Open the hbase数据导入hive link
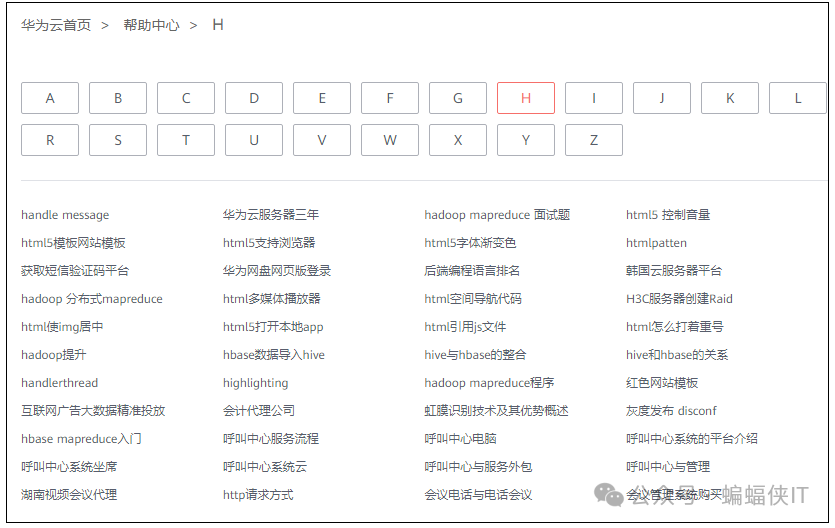Screen dimensions: 835x528 274,355
